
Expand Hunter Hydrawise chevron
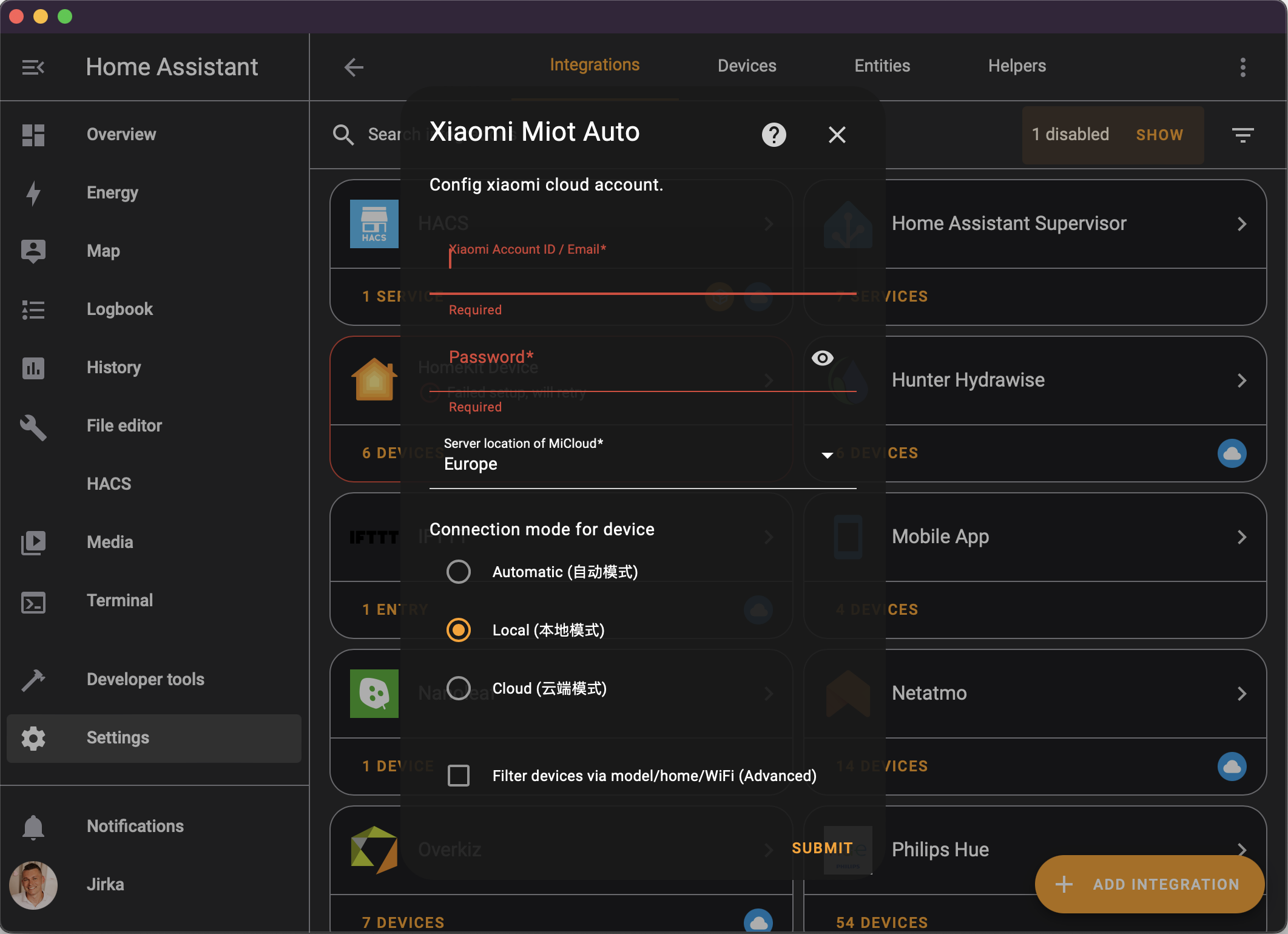coord(1241,380)
